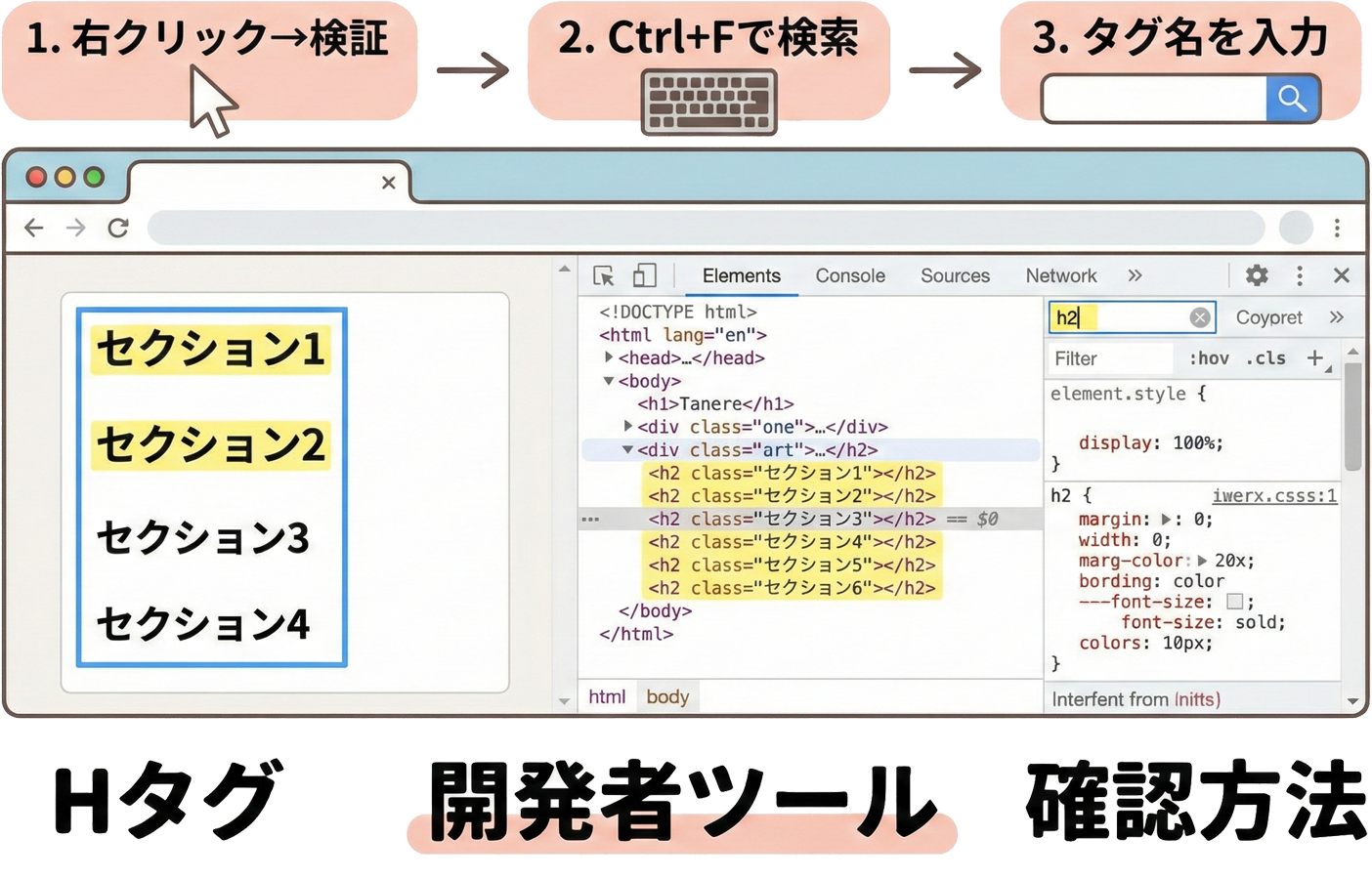Click the blue magnifier search icon
The width and height of the screenshot is (1372, 879).
coord(1292,98)
